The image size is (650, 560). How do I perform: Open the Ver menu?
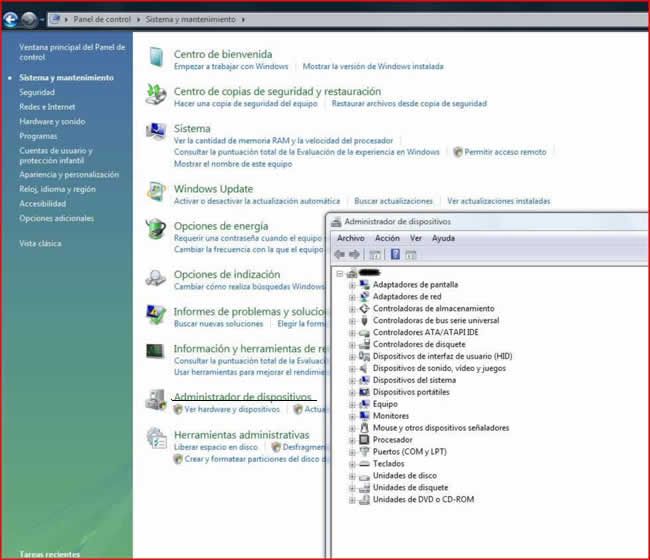[x=416, y=238]
